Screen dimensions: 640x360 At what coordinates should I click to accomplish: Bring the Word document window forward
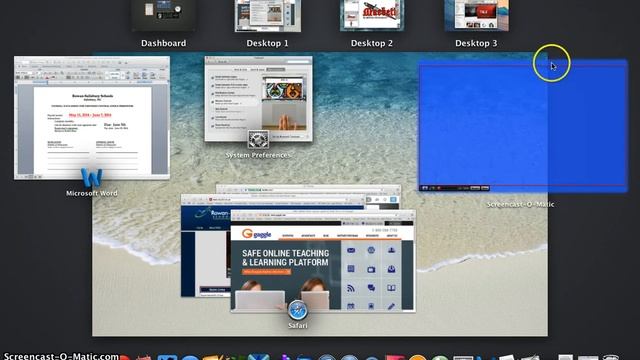pos(92,118)
